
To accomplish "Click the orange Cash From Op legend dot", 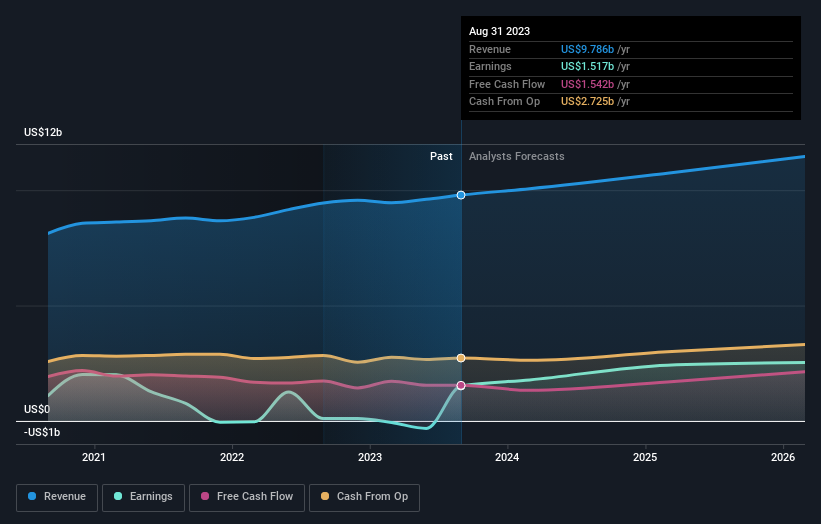I will (325, 496).
